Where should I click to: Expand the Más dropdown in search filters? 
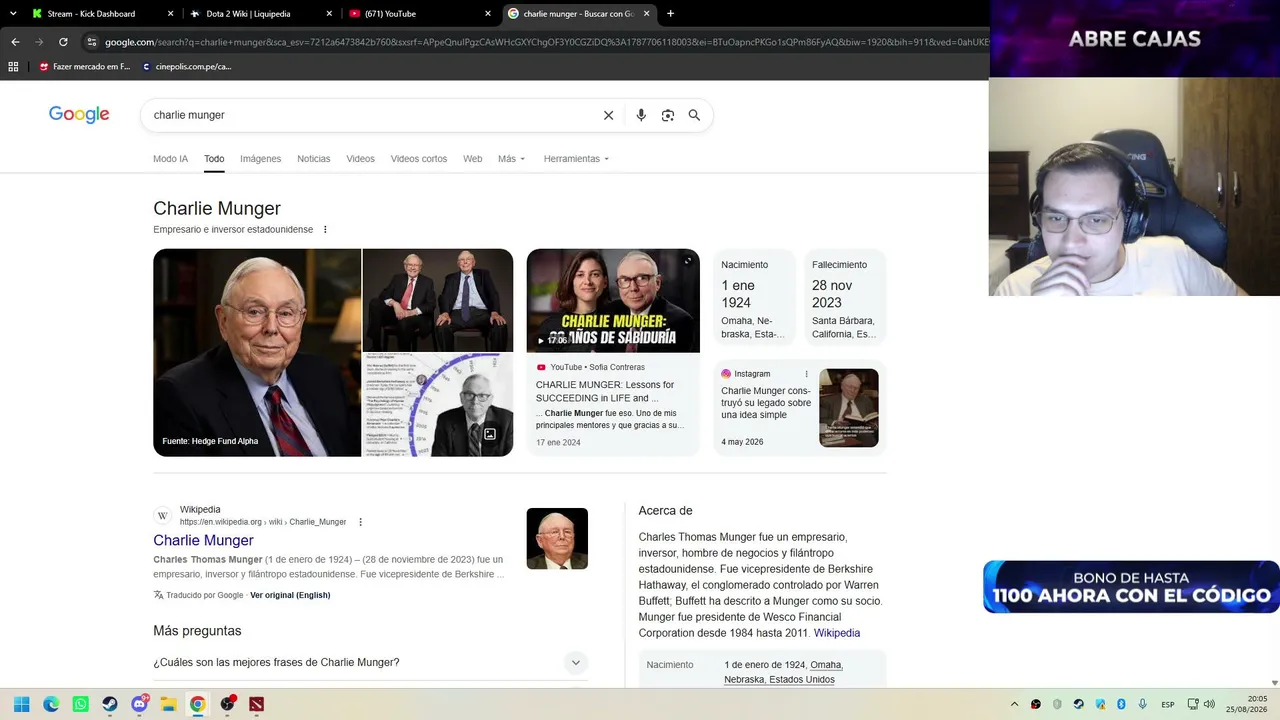512,159
